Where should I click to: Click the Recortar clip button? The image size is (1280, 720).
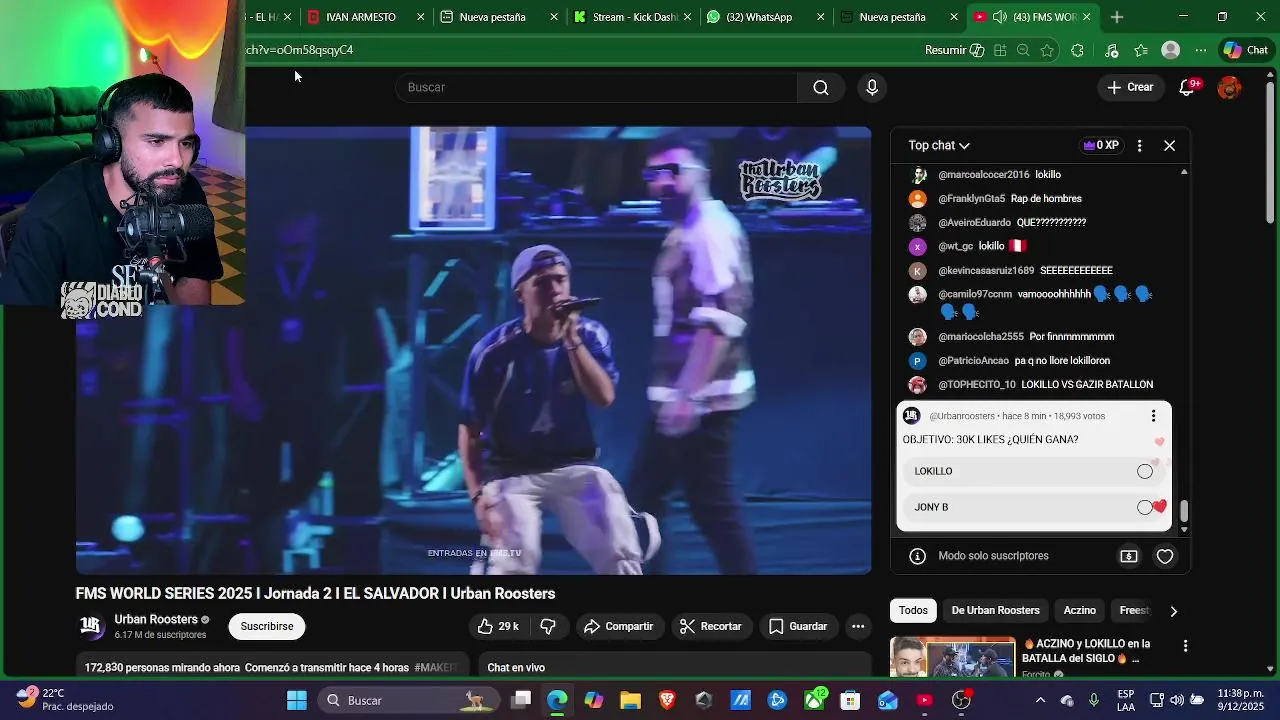pyautogui.click(x=710, y=626)
